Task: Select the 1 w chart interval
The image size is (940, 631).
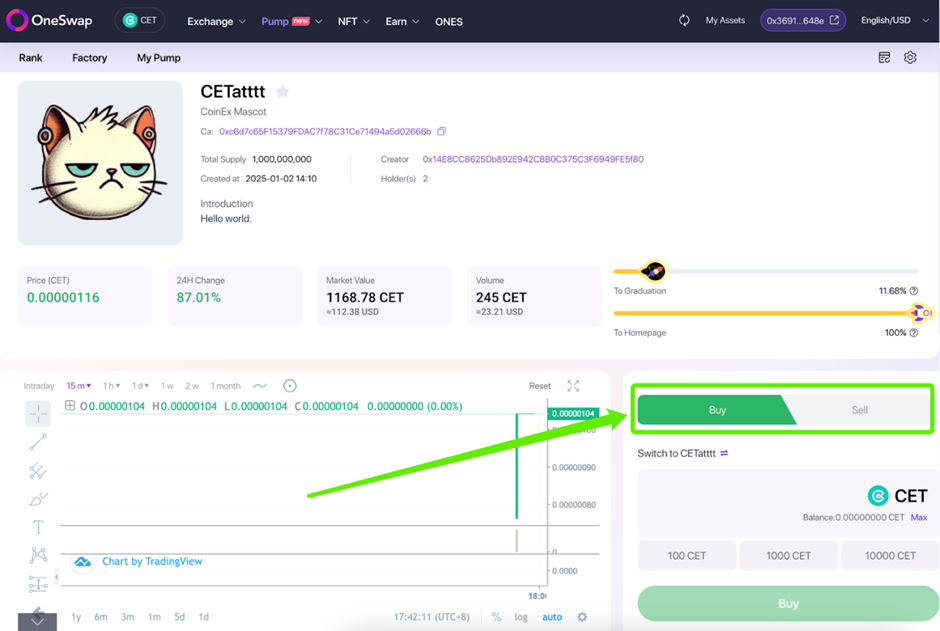Action: (167, 386)
